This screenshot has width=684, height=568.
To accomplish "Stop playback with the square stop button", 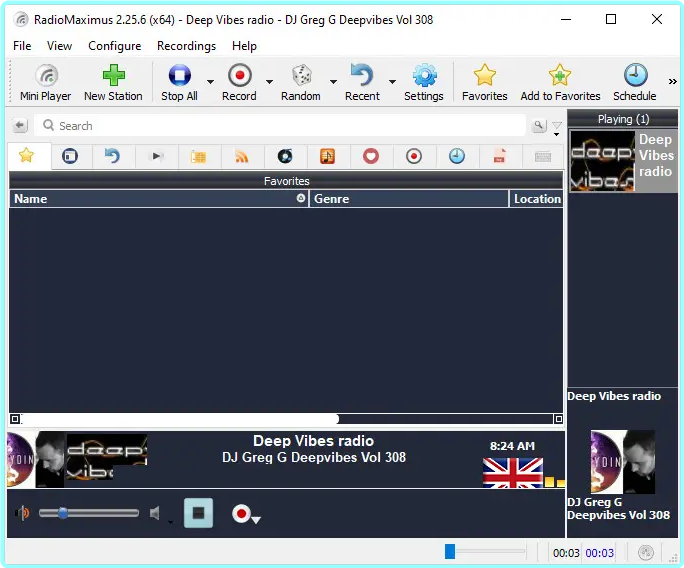I will (x=198, y=514).
